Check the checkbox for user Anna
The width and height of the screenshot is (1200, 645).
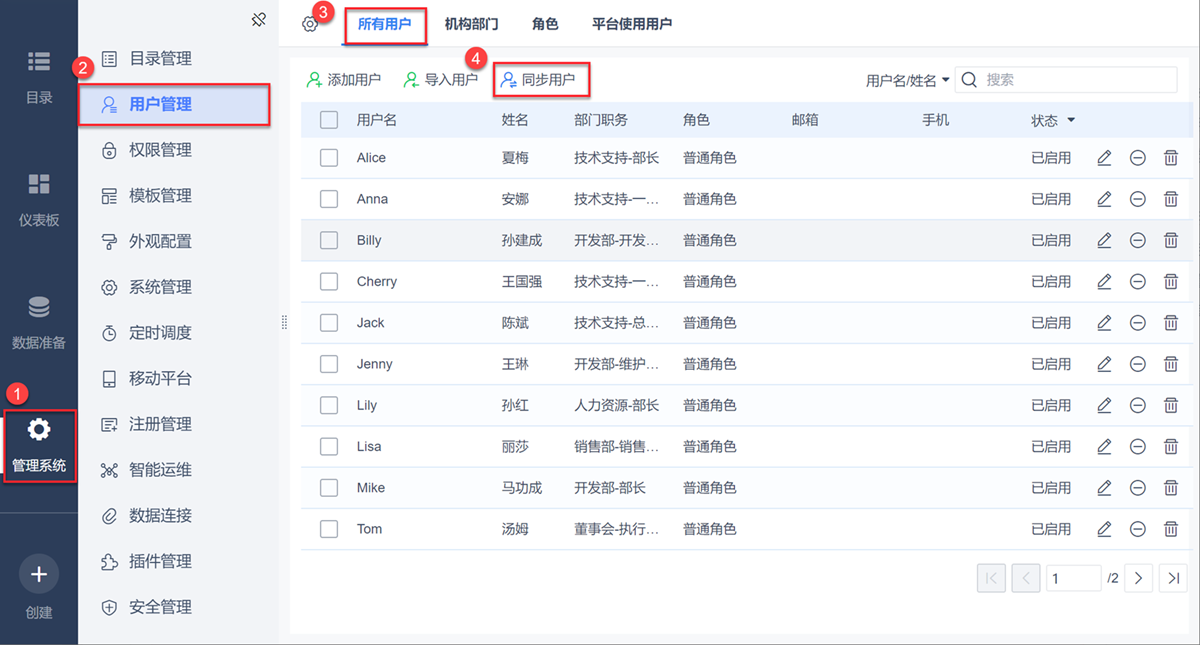click(x=329, y=199)
